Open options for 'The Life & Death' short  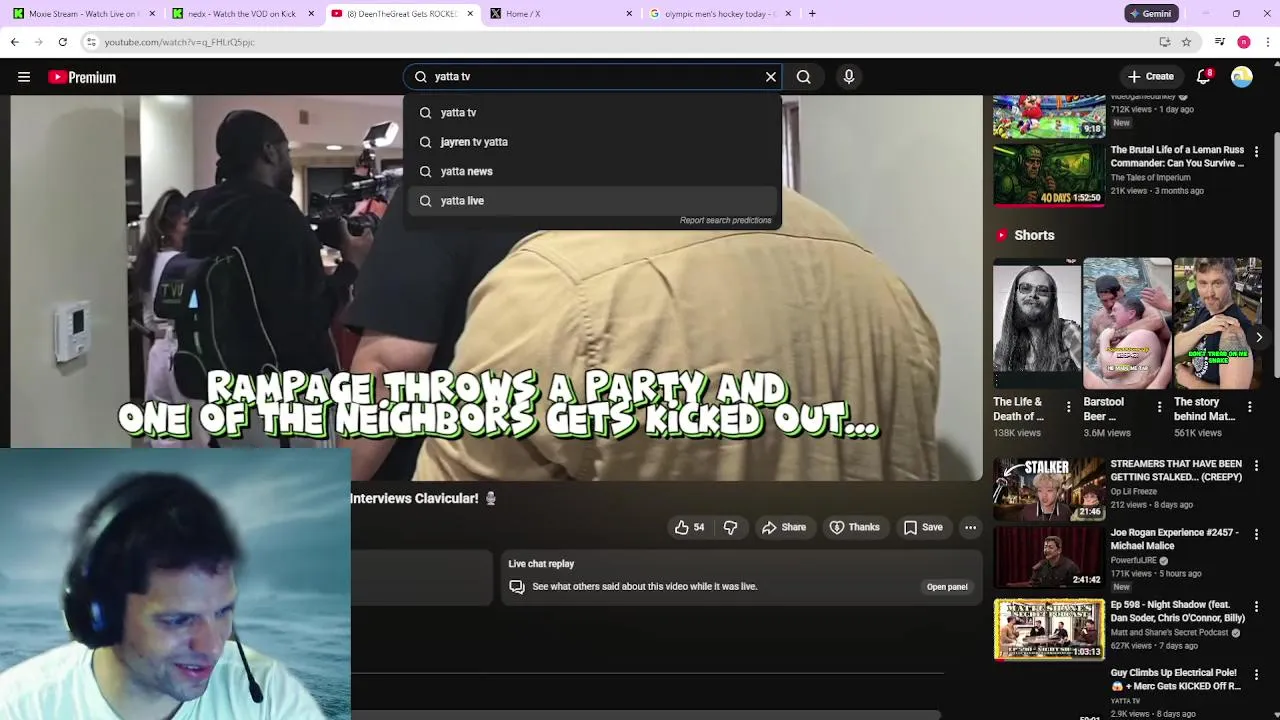[1068, 407]
